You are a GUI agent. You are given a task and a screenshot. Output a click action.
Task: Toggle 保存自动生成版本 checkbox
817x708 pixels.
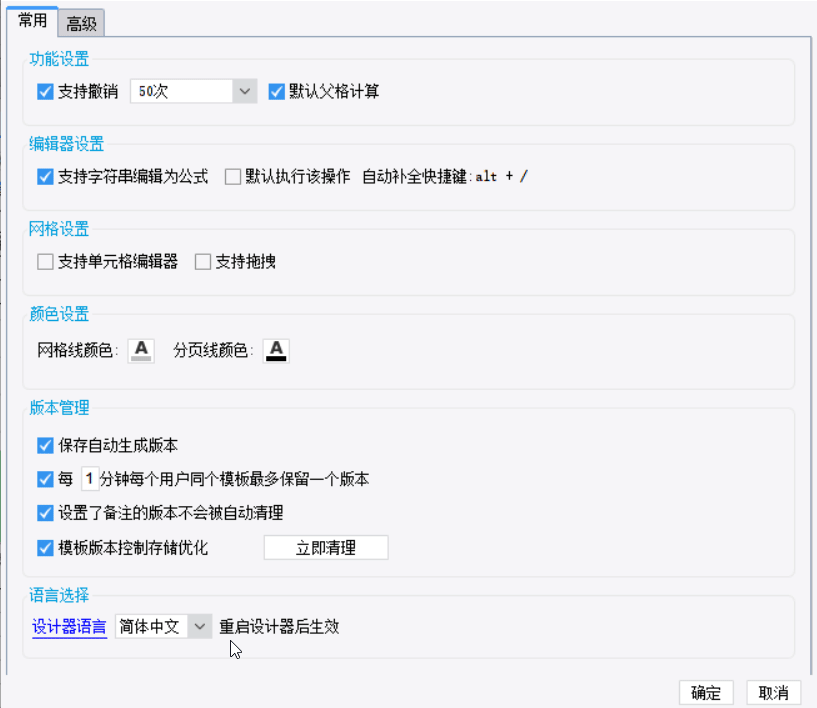click(45, 445)
